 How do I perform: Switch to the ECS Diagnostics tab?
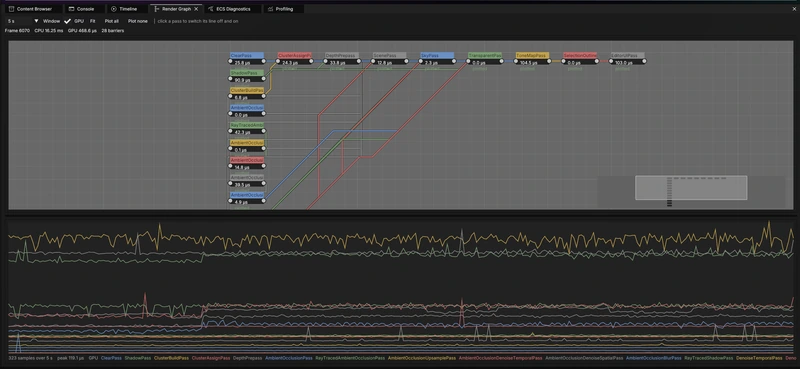click(233, 9)
